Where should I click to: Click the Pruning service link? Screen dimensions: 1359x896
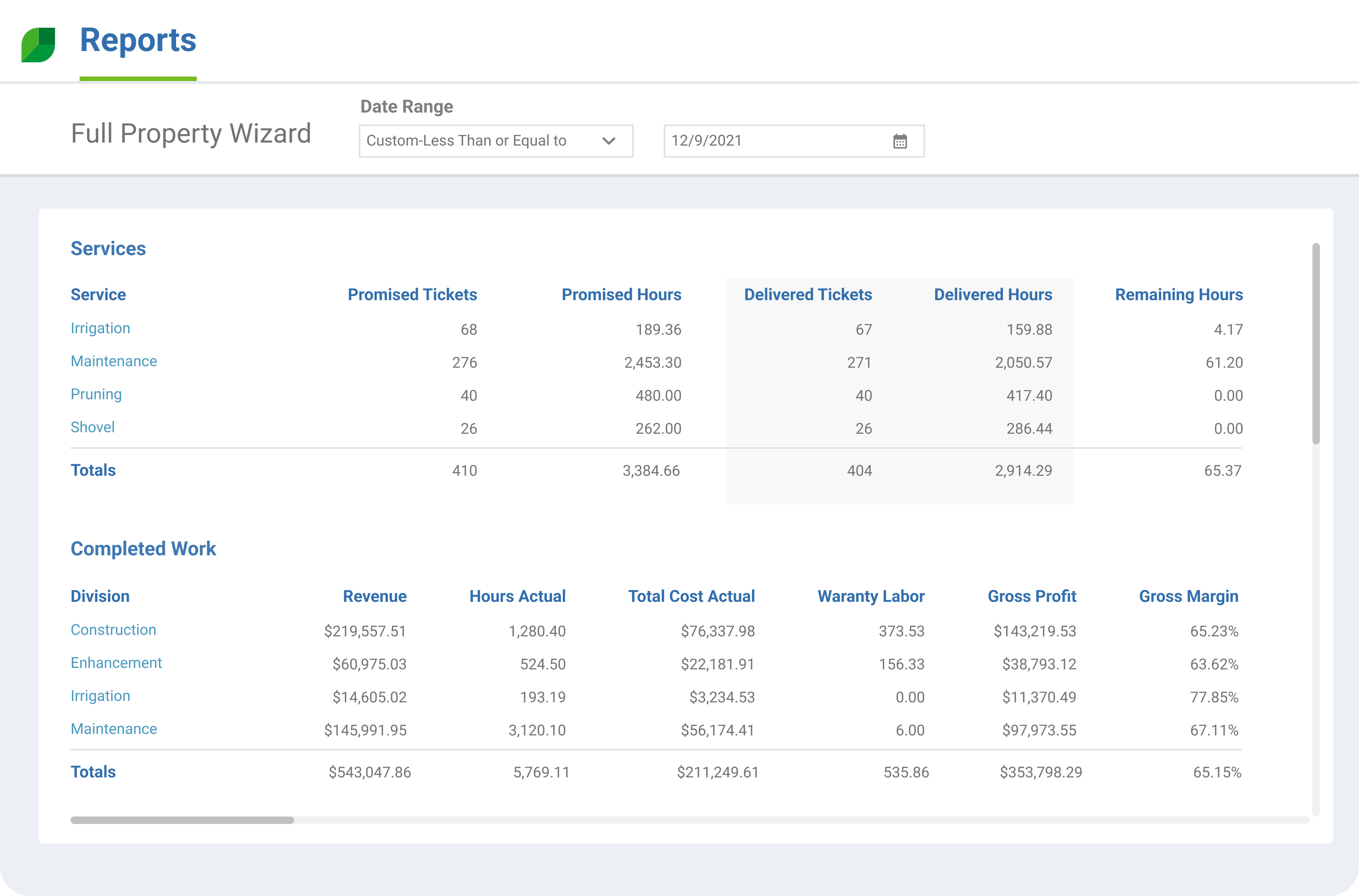tap(95, 394)
